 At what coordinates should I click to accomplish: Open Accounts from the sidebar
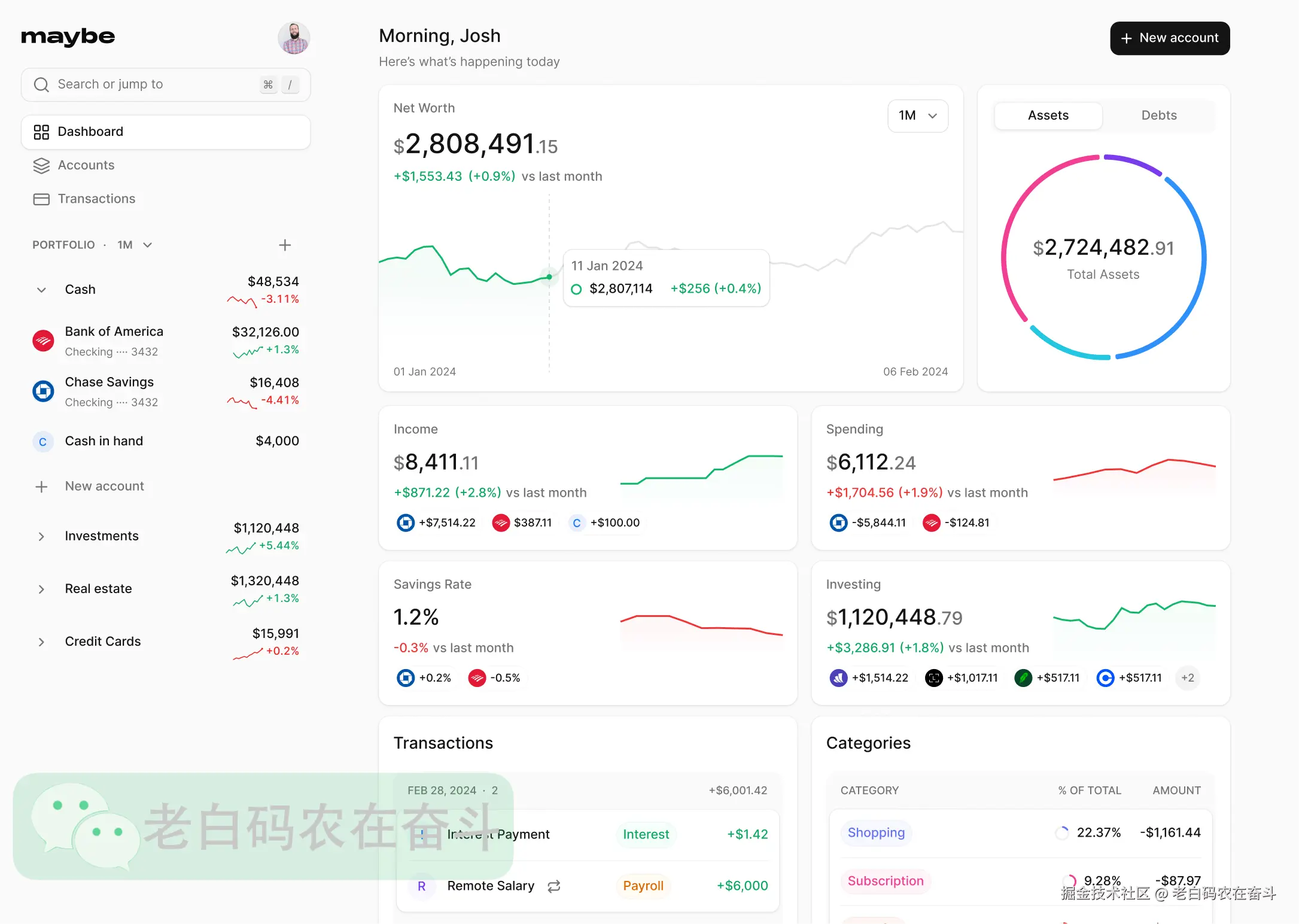(86, 165)
